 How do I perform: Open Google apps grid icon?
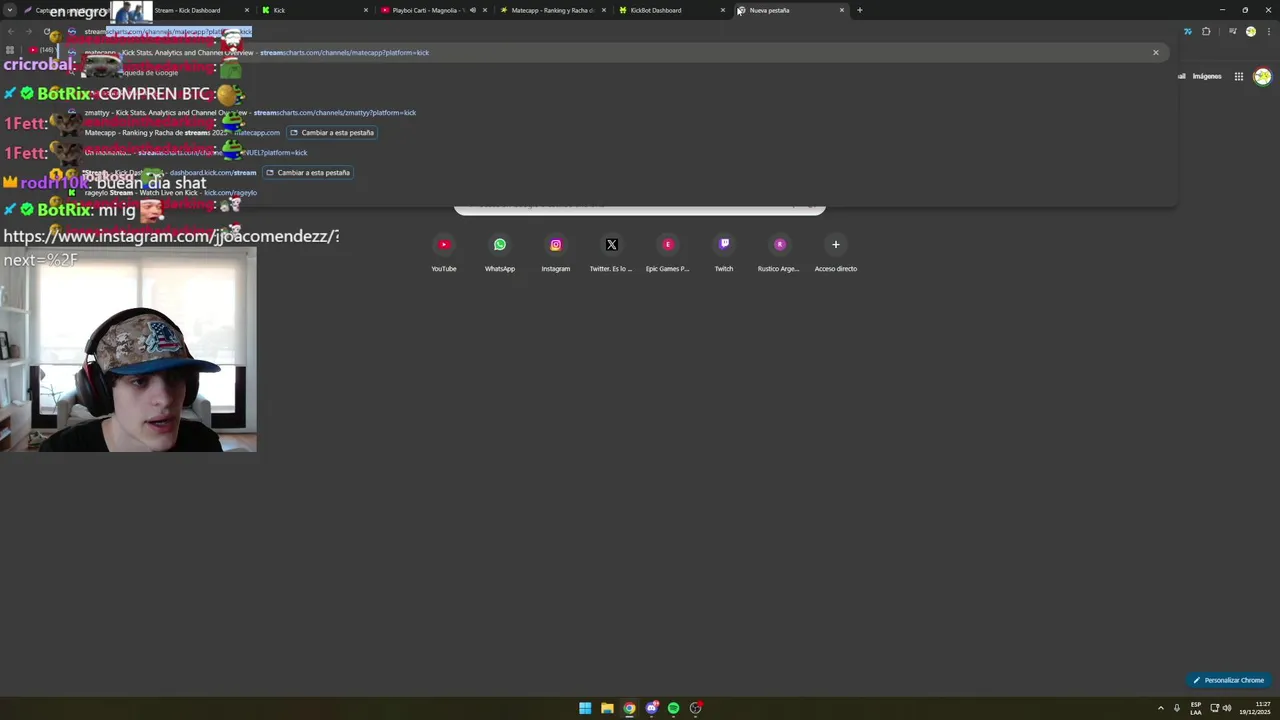point(1238,76)
